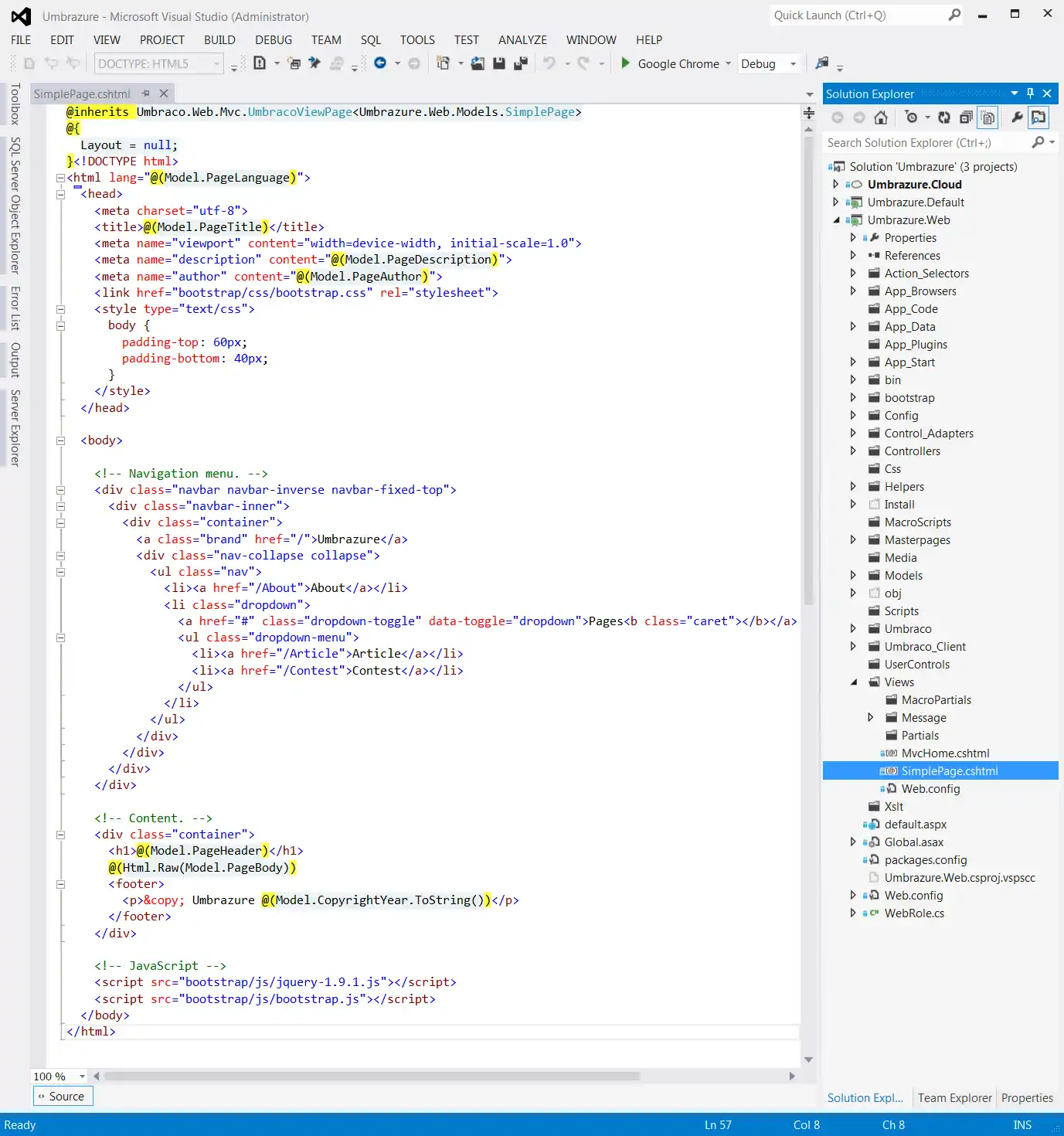
Task: Open the SQL Server Object Explorer side tab
Action: pos(15,206)
